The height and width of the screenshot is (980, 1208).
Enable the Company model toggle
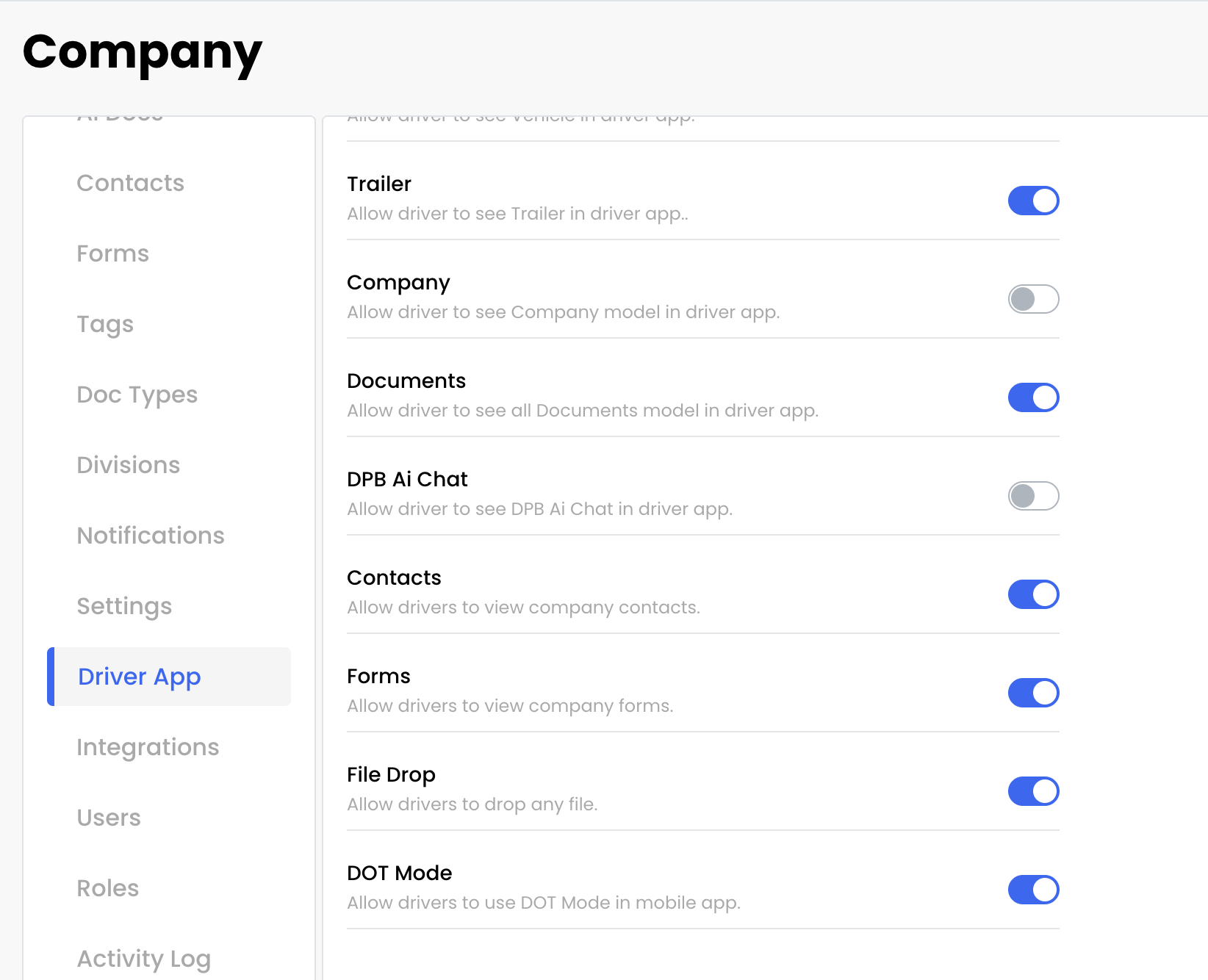pyautogui.click(x=1033, y=299)
